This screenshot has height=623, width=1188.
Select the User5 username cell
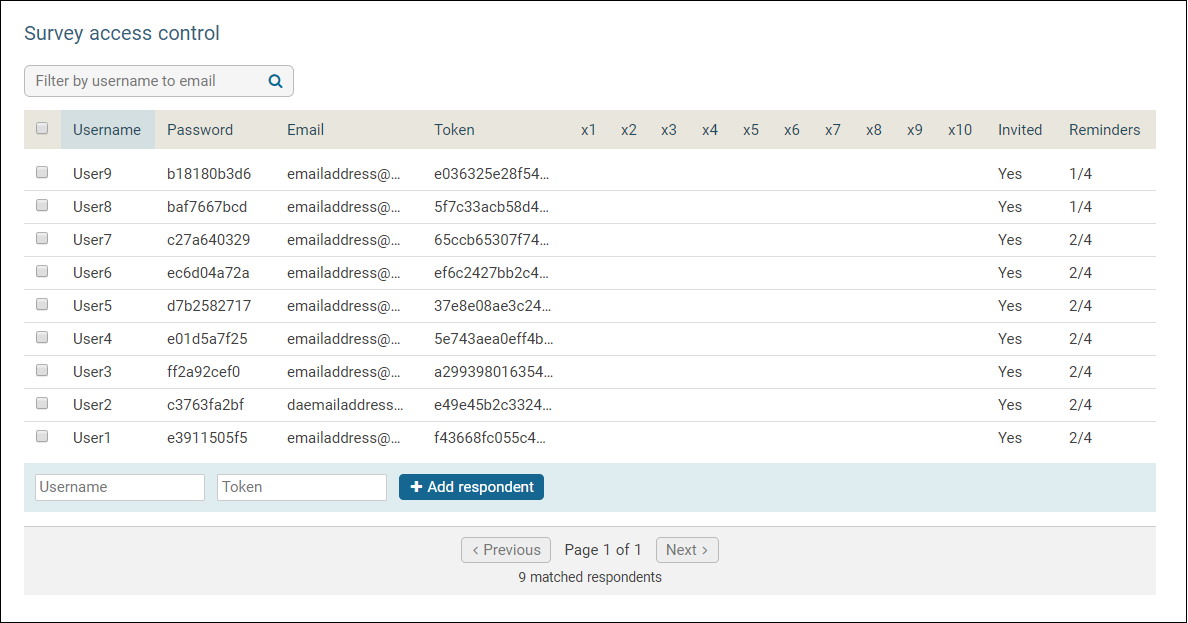tap(92, 305)
